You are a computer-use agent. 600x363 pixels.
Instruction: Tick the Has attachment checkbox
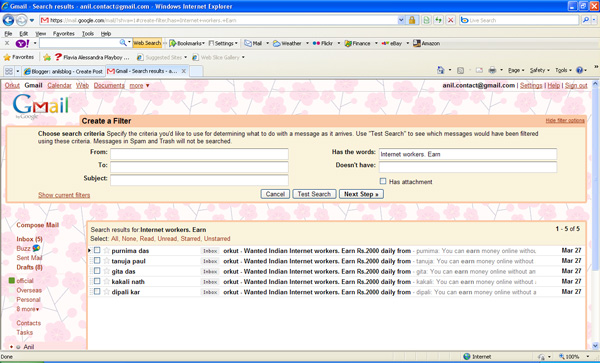[383, 181]
